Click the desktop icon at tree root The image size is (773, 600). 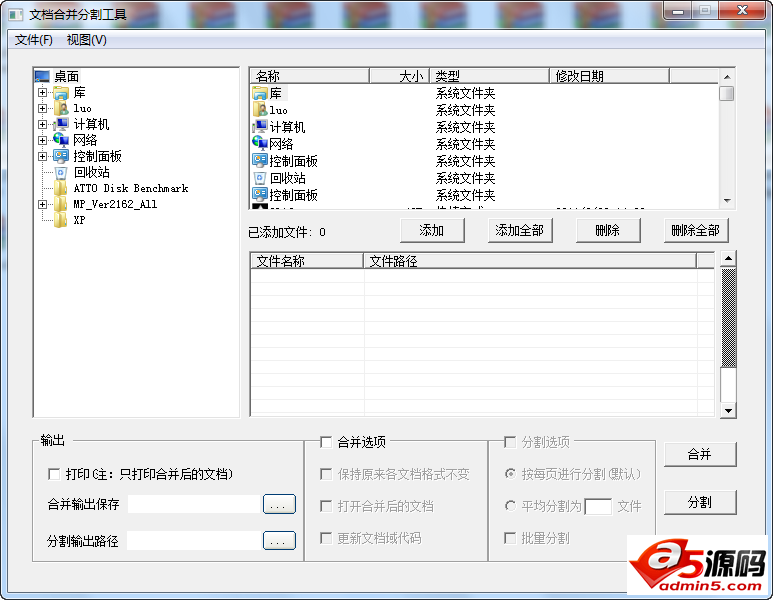42,76
